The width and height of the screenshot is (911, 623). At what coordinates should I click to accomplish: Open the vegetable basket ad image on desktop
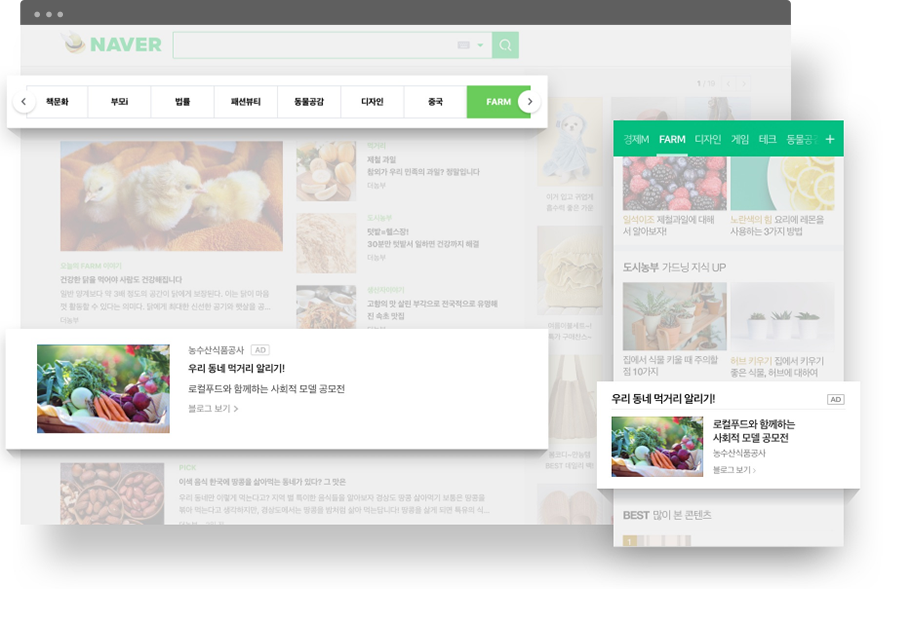click(x=103, y=389)
